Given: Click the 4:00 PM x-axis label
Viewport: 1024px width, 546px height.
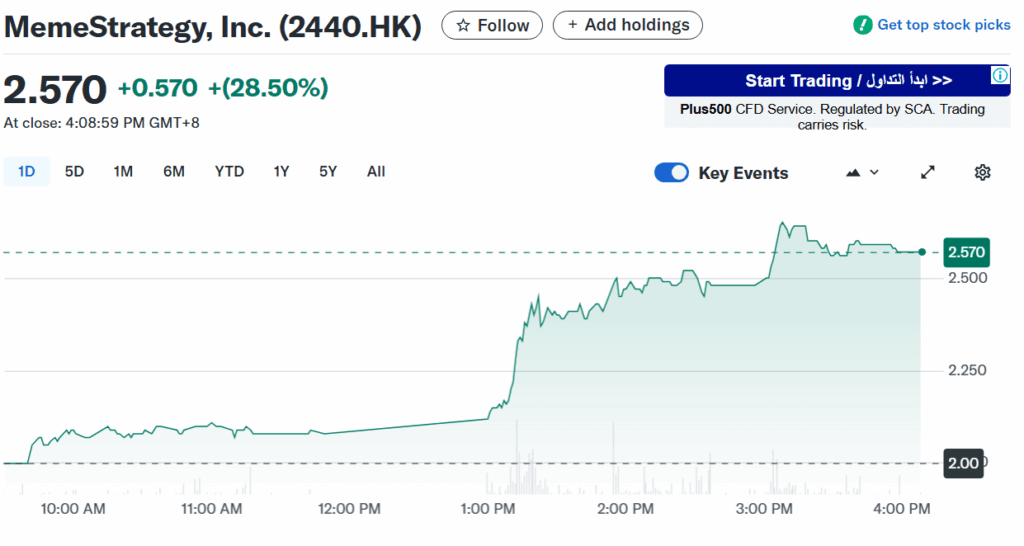Looking at the screenshot, I should [x=902, y=509].
